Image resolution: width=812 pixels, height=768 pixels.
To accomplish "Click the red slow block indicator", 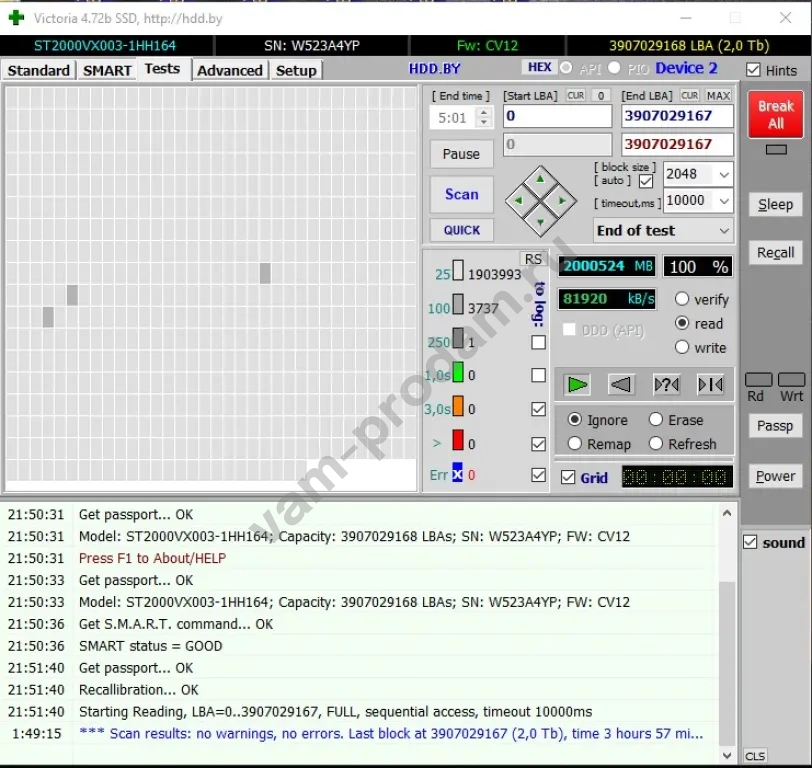I will tap(458, 441).
